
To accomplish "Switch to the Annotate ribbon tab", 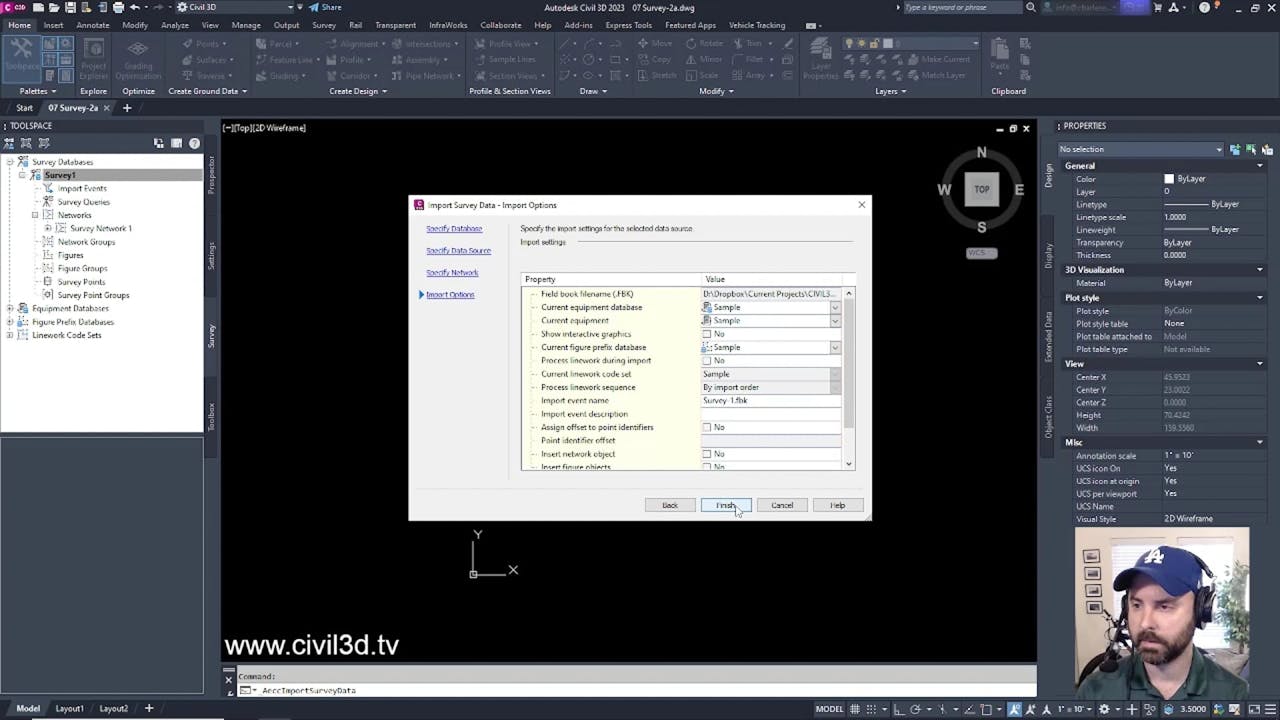I will (92, 25).
